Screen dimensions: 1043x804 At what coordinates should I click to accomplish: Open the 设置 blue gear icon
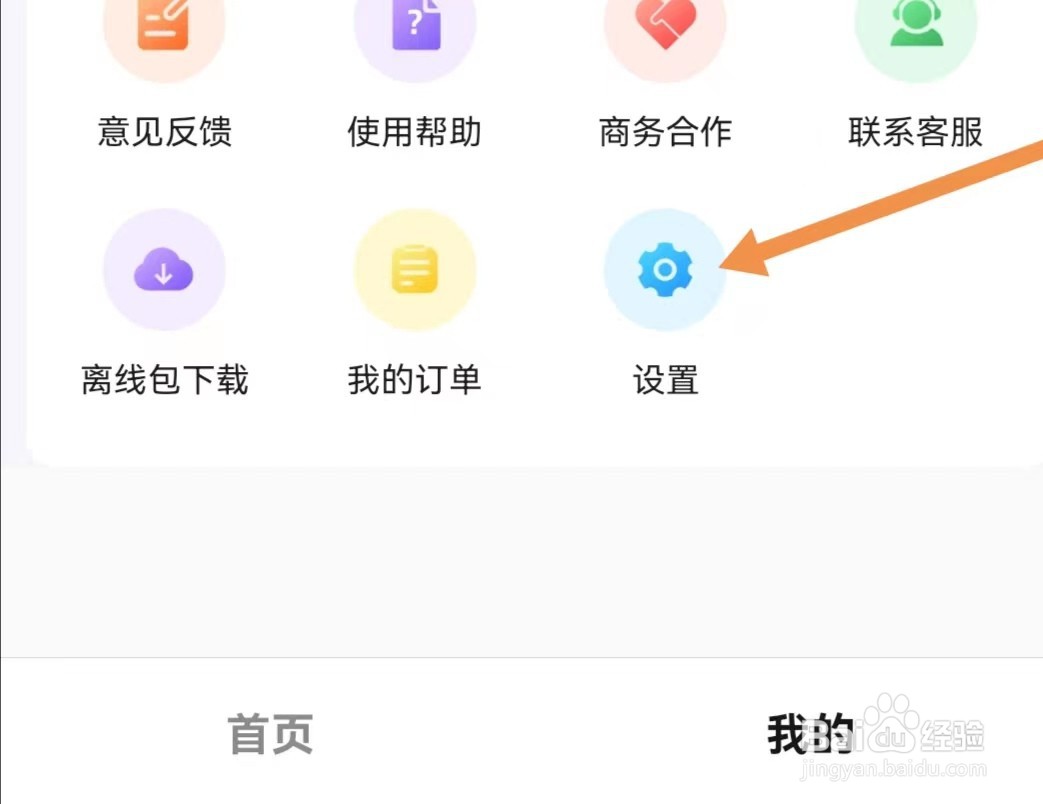point(665,269)
